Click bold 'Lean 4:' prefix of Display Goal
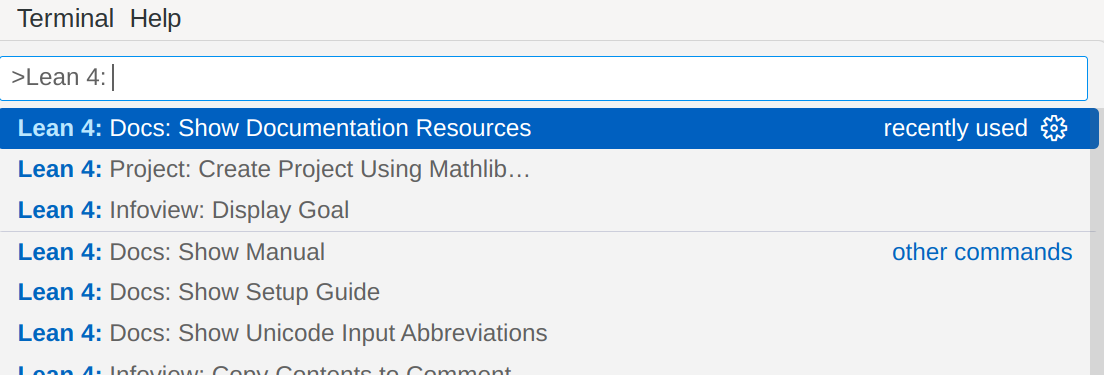 61,210
